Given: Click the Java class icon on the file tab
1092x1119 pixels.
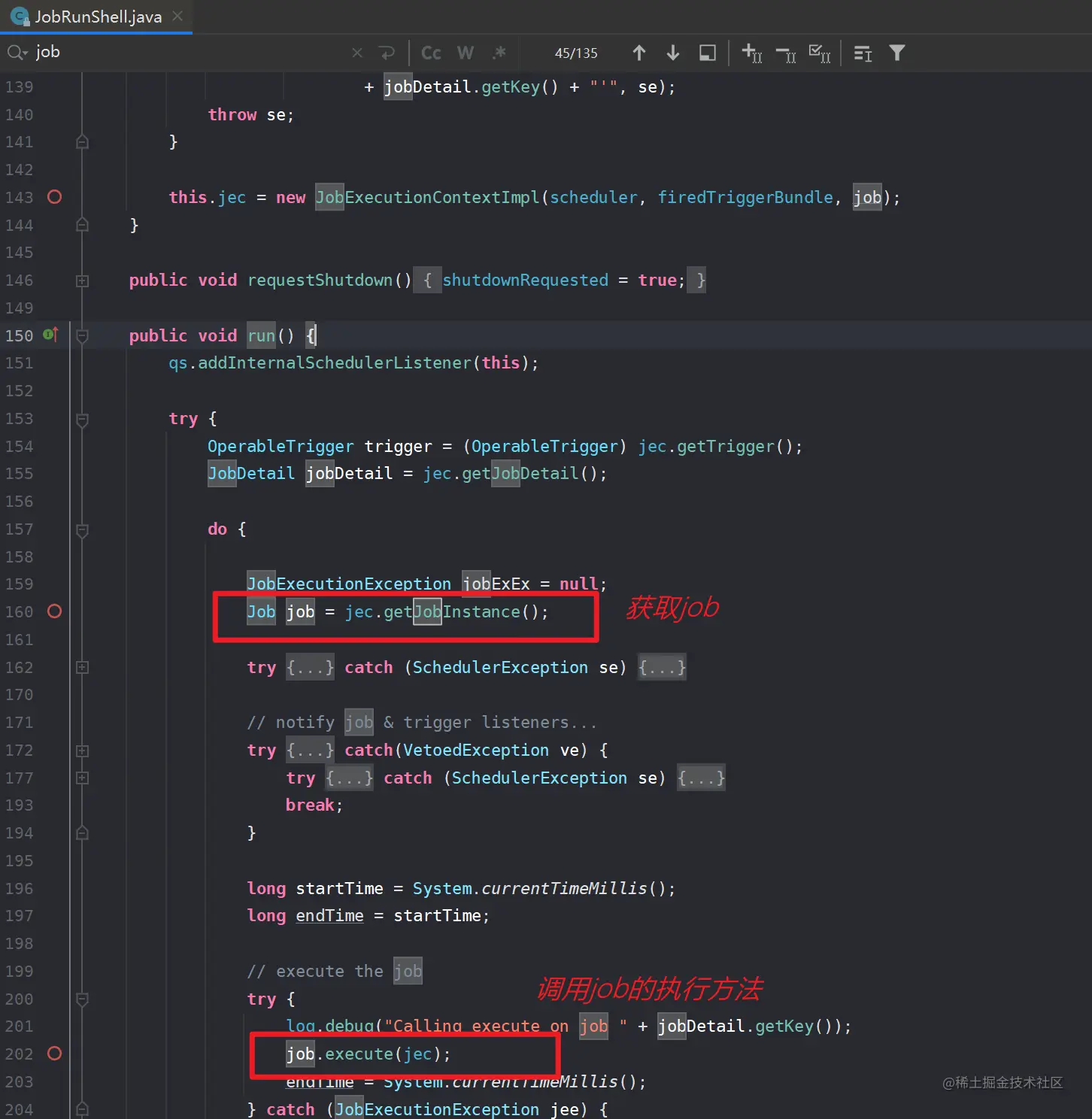Looking at the screenshot, I should pyautogui.click(x=20, y=17).
